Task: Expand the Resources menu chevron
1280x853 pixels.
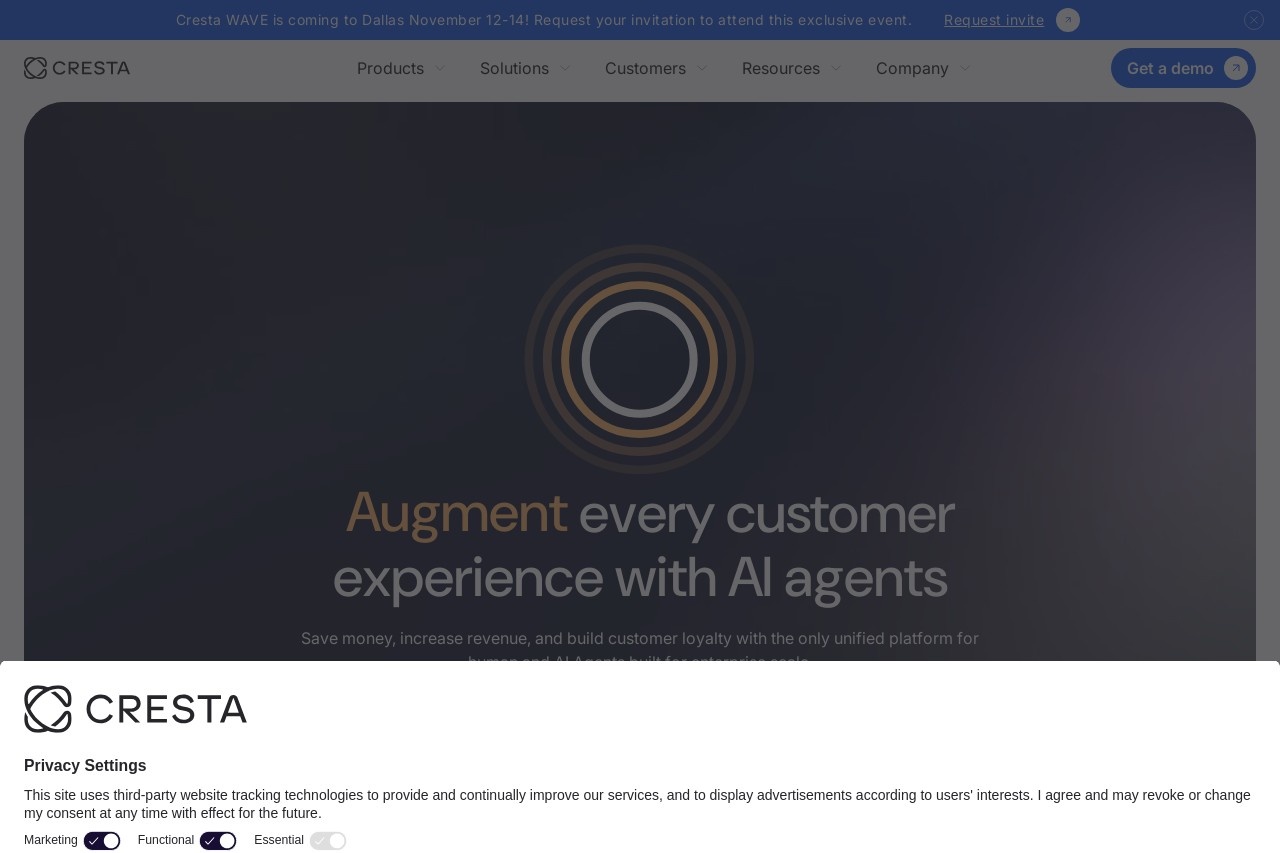Action: (x=836, y=68)
